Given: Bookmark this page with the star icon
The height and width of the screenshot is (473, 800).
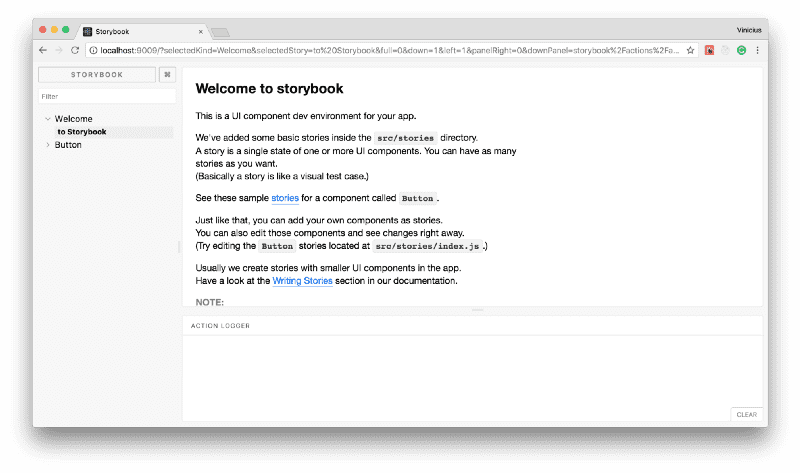Looking at the screenshot, I should [690, 50].
